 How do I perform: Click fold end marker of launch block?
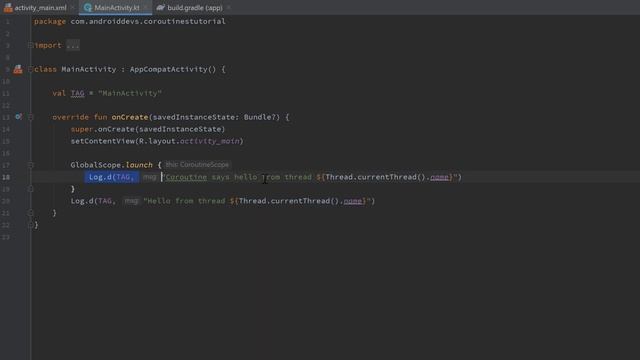(x=31, y=189)
